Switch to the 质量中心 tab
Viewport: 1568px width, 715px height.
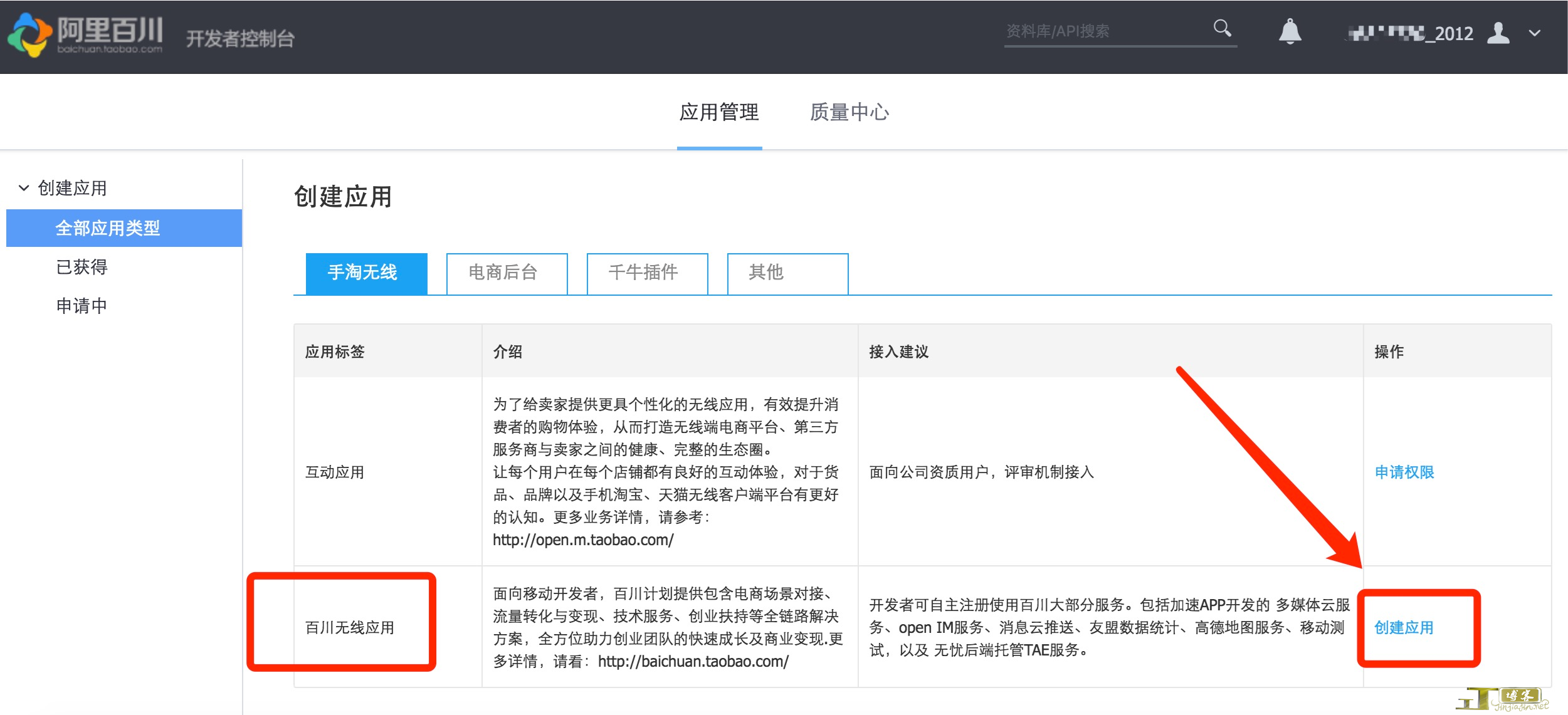point(849,112)
